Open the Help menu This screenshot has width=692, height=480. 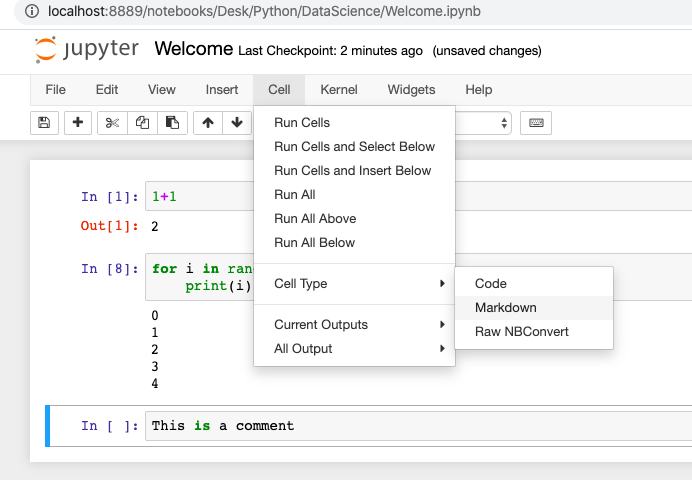tap(478, 90)
